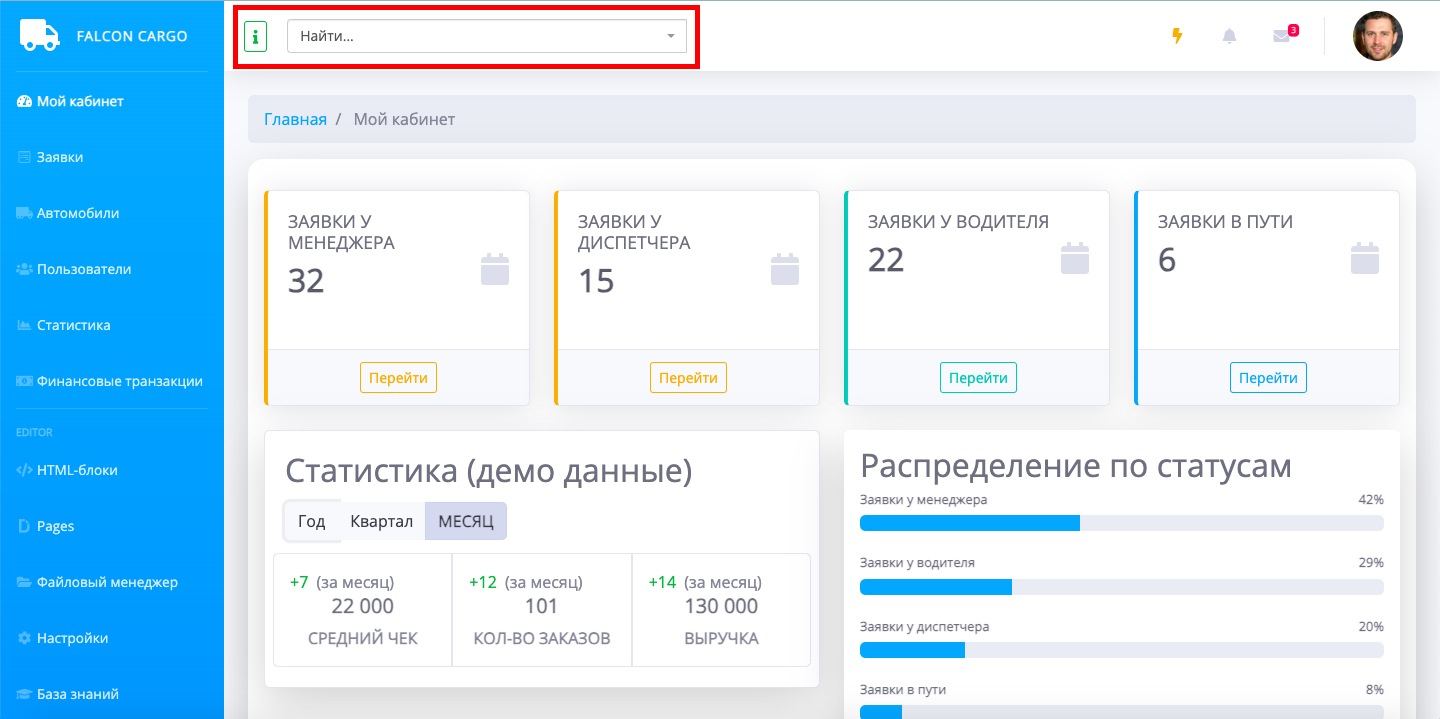Open Заявки in the sidebar
Viewport: 1440px width, 719px height.
click(x=60, y=157)
